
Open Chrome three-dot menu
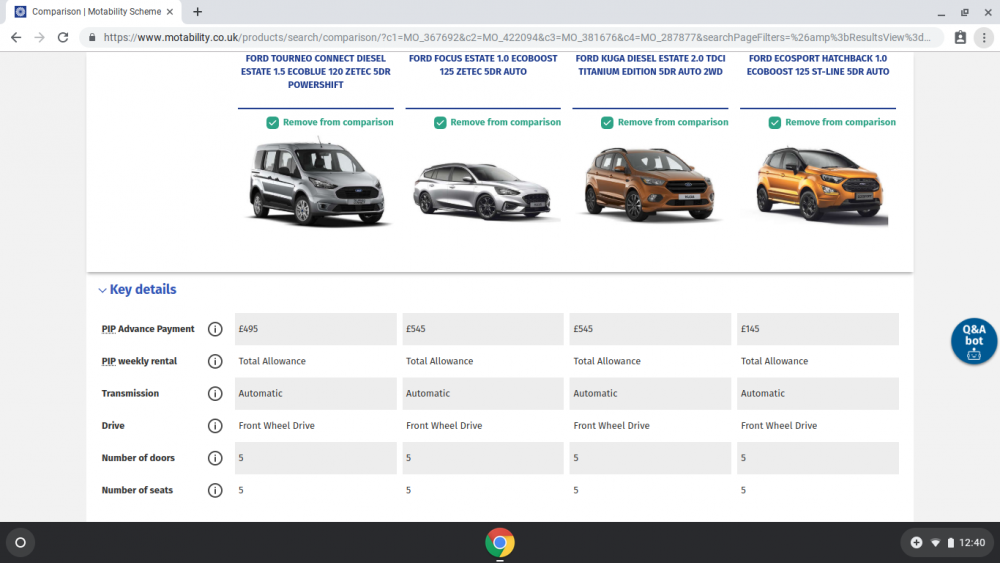[984, 38]
